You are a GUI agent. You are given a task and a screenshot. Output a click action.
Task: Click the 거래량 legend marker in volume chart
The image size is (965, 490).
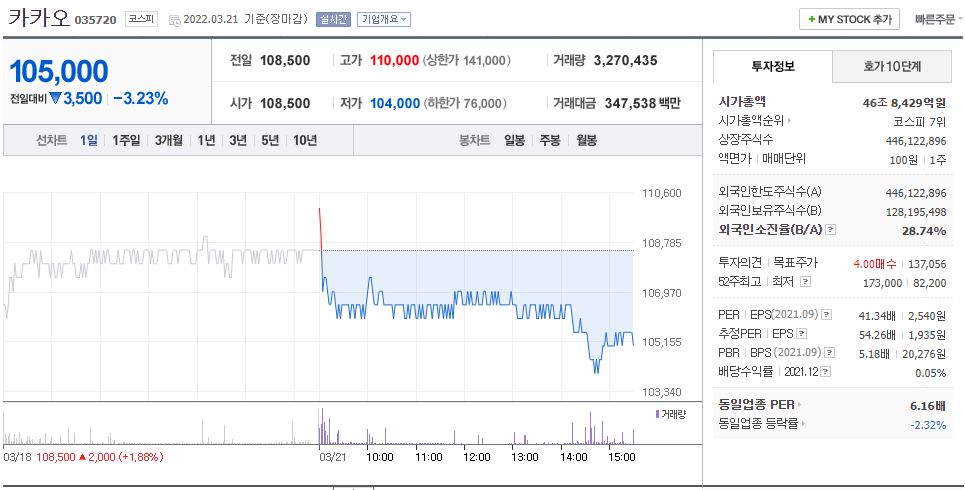[x=657, y=414]
